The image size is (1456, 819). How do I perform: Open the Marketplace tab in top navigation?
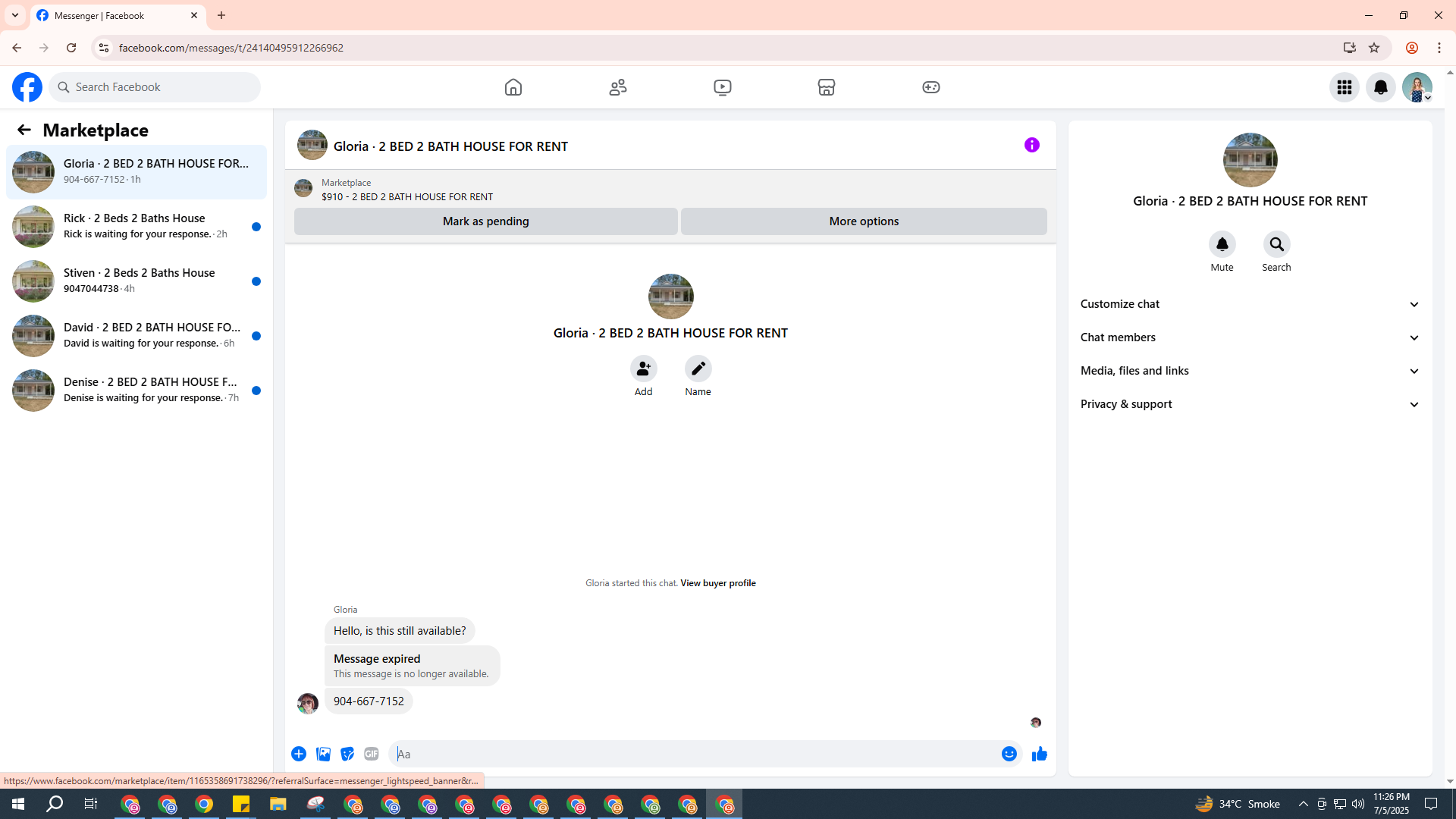click(x=826, y=87)
